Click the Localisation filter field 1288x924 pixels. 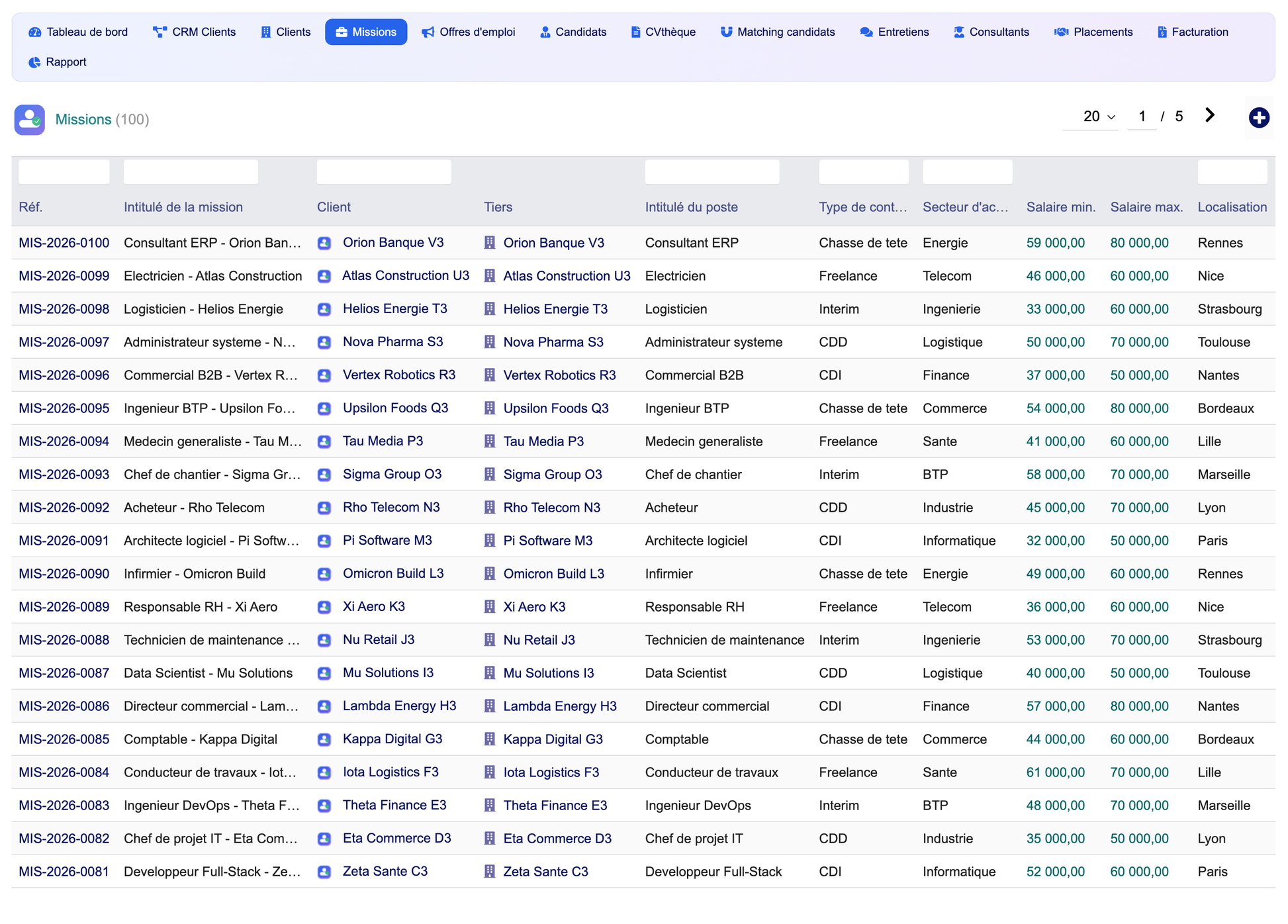click(x=1232, y=172)
